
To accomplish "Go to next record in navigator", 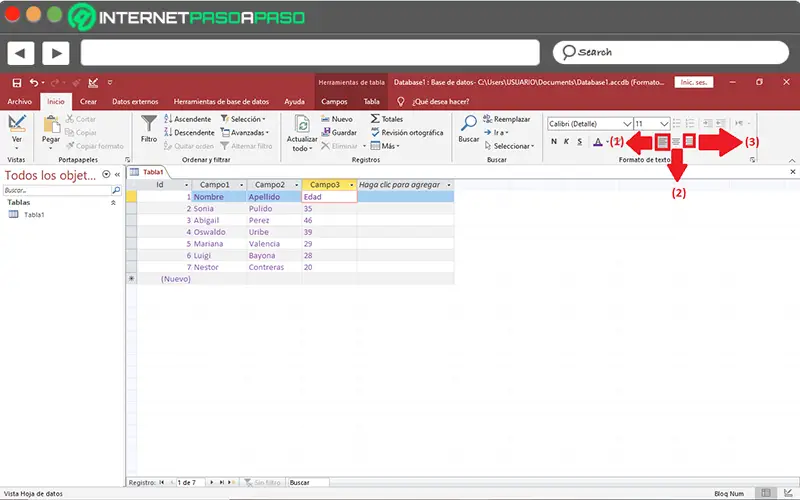I will click(212, 482).
